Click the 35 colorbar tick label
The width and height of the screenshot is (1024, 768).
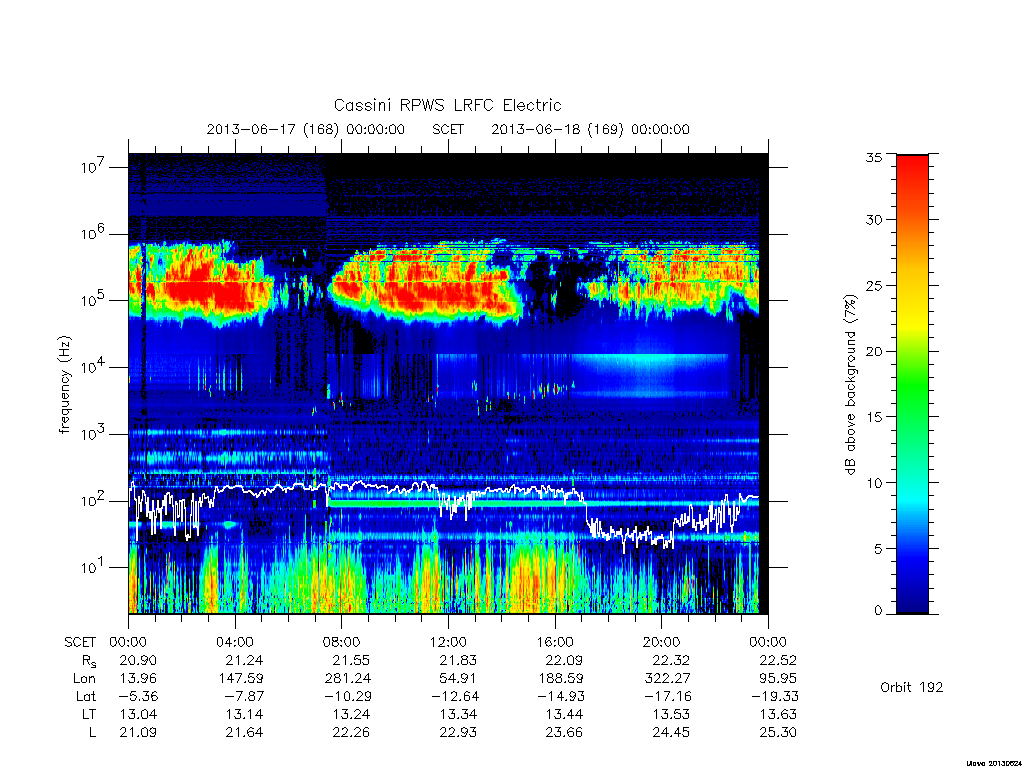(873, 157)
